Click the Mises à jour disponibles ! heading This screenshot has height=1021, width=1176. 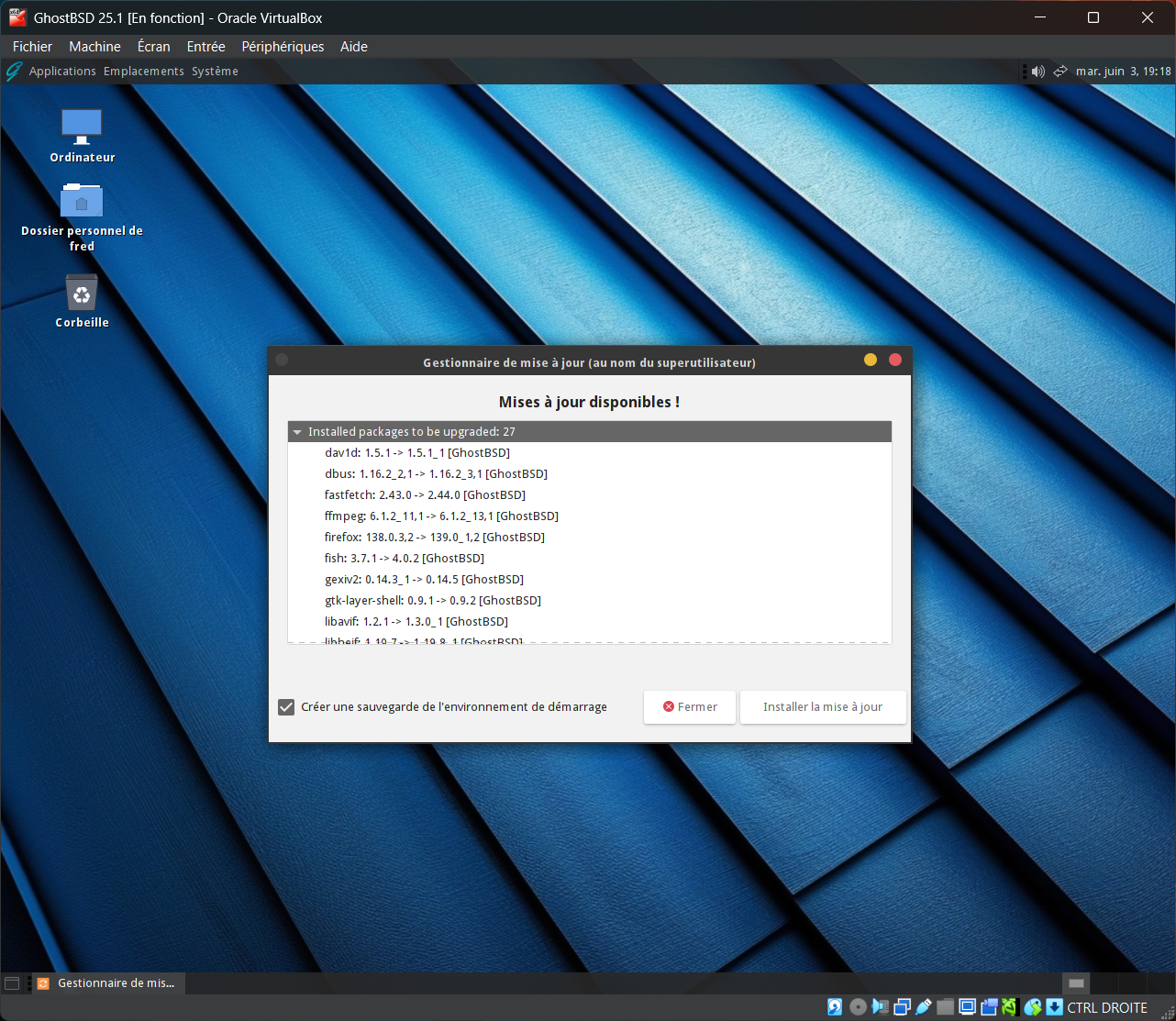click(x=589, y=402)
